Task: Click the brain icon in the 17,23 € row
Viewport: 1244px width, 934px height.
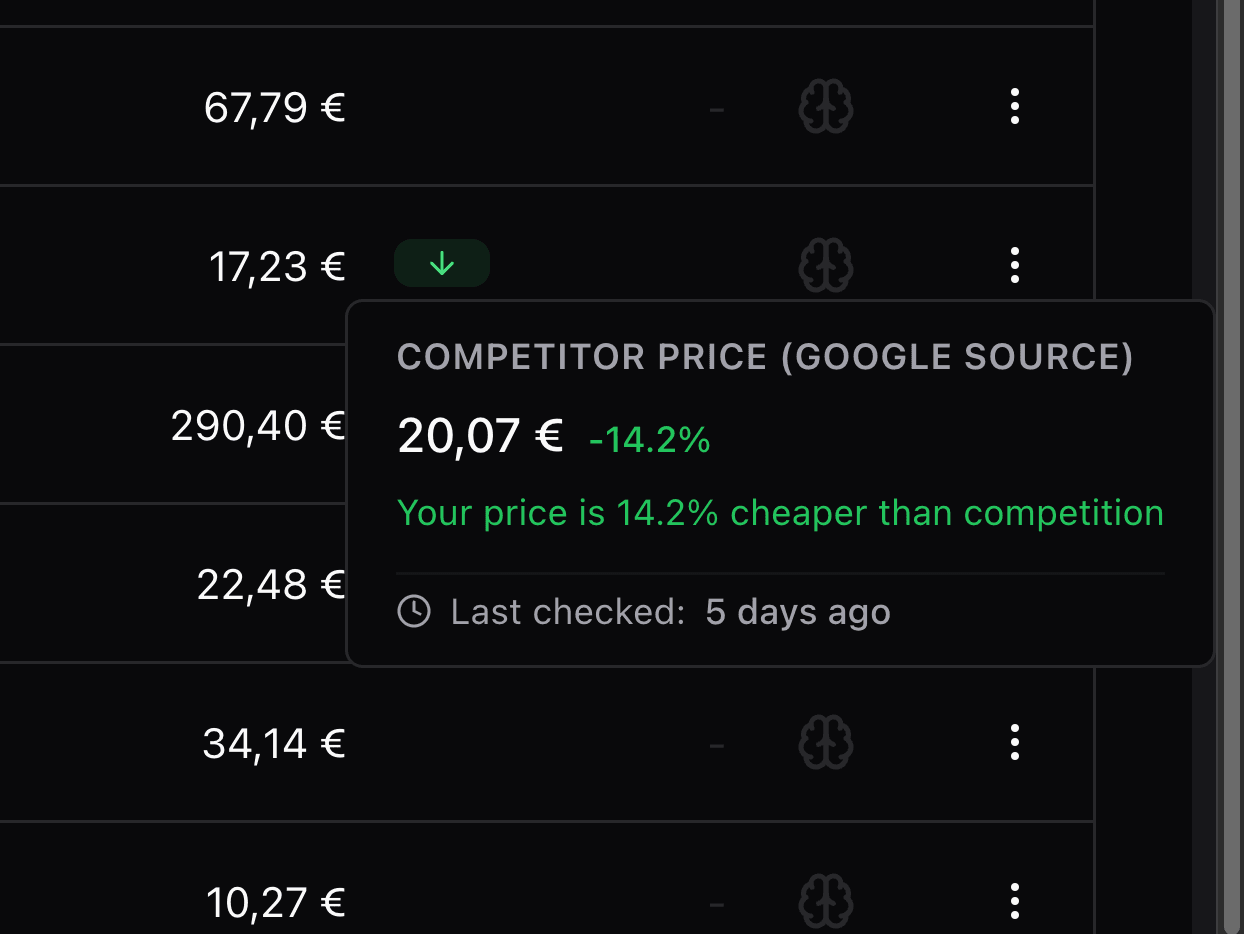Action: [825, 265]
